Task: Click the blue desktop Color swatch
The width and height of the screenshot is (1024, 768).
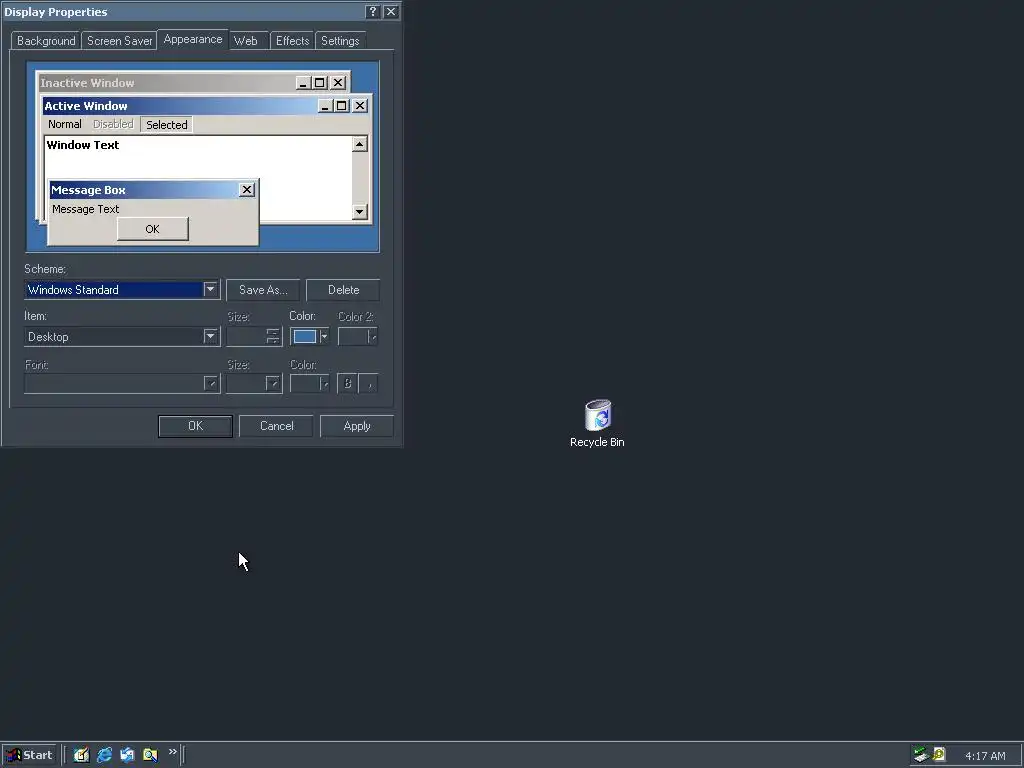Action: pyautogui.click(x=304, y=336)
